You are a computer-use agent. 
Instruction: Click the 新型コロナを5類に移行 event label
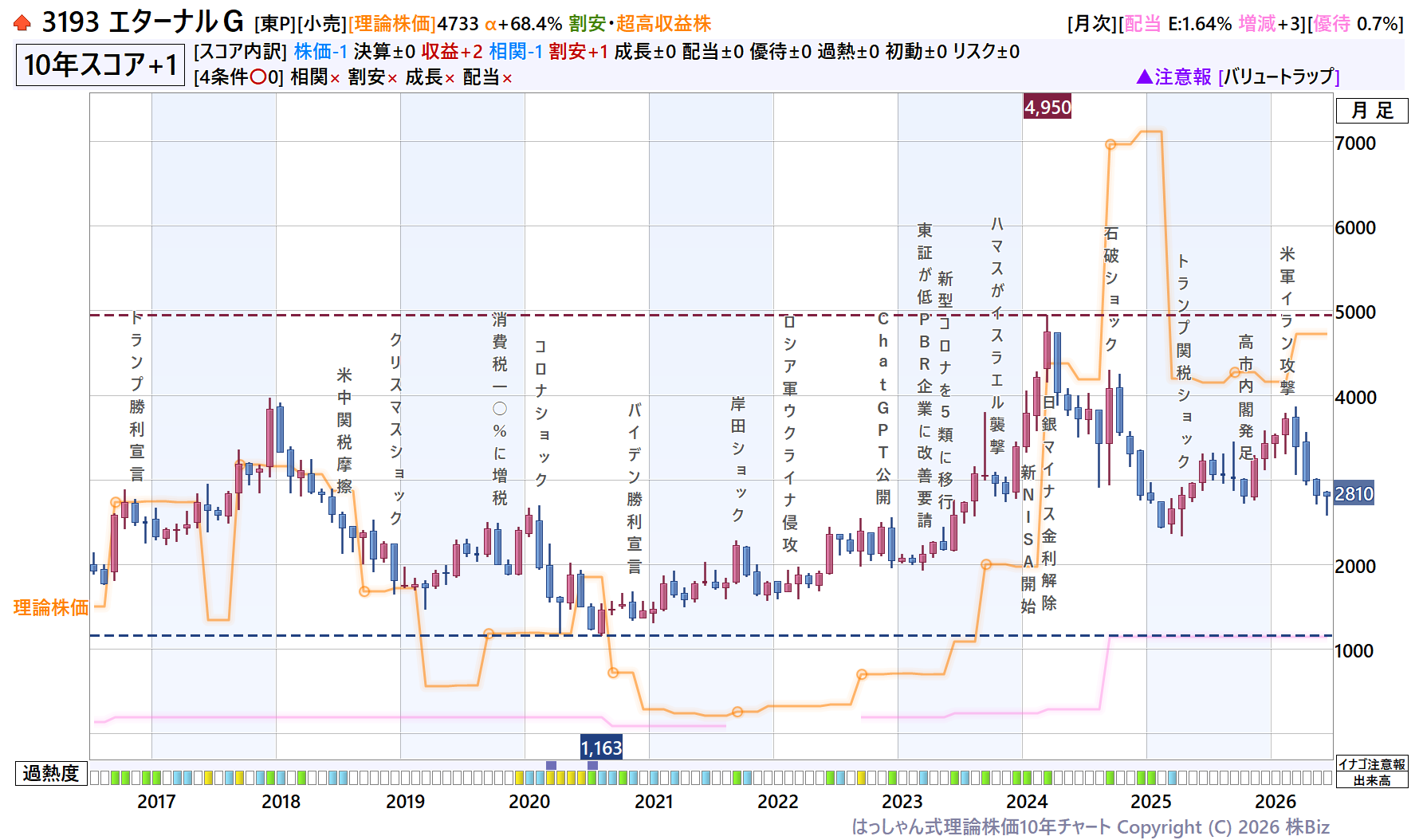(x=945, y=390)
